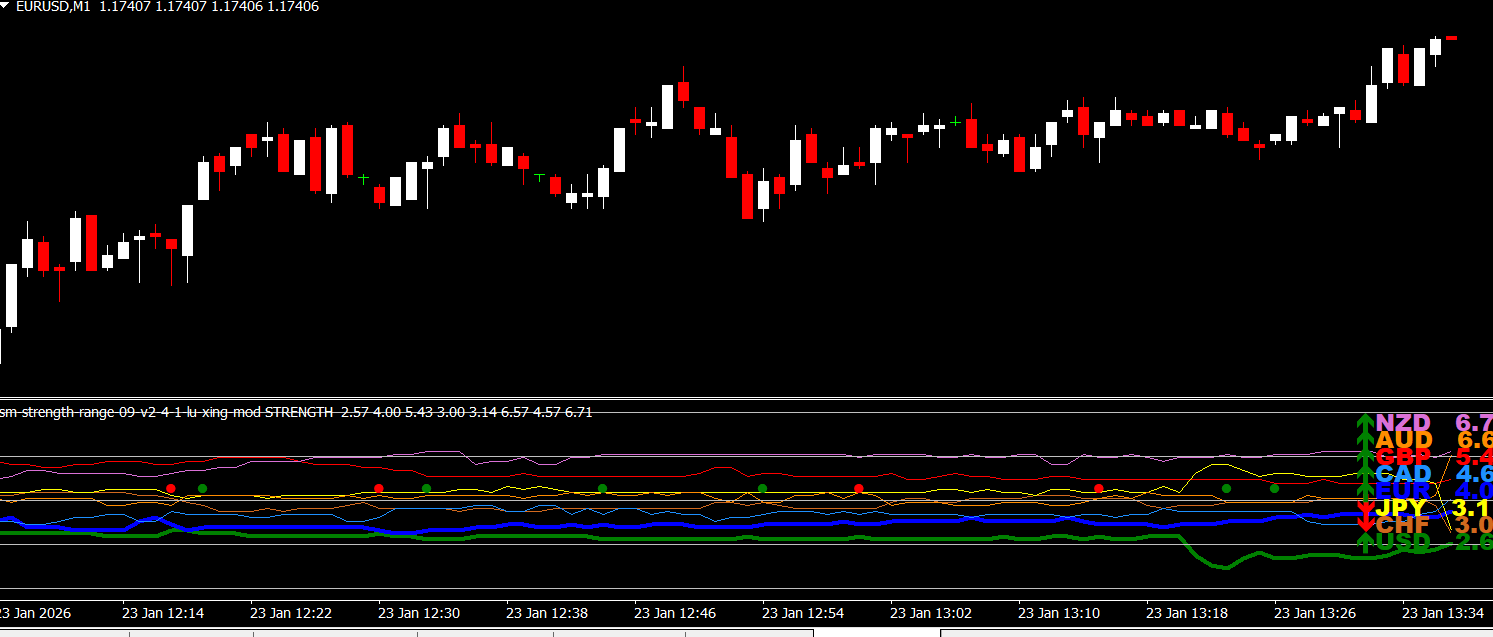Click the red down arrow beside CHF
This screenshot has width=1493, height=637.
coord(1365,525)
